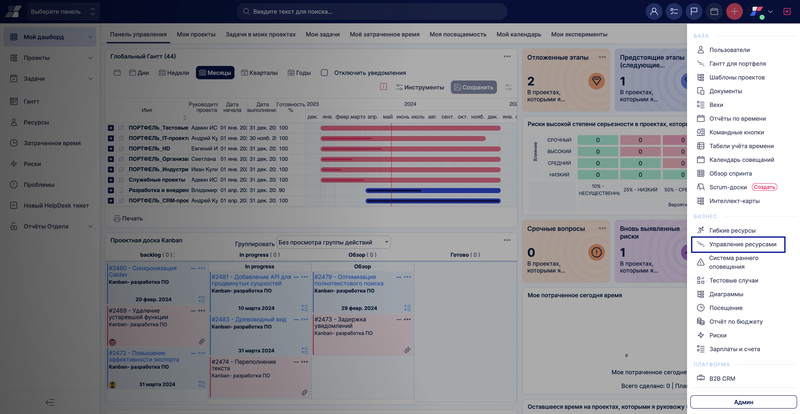Open three-dot menu of Глобальный Гантт widget

pos(508,56)
